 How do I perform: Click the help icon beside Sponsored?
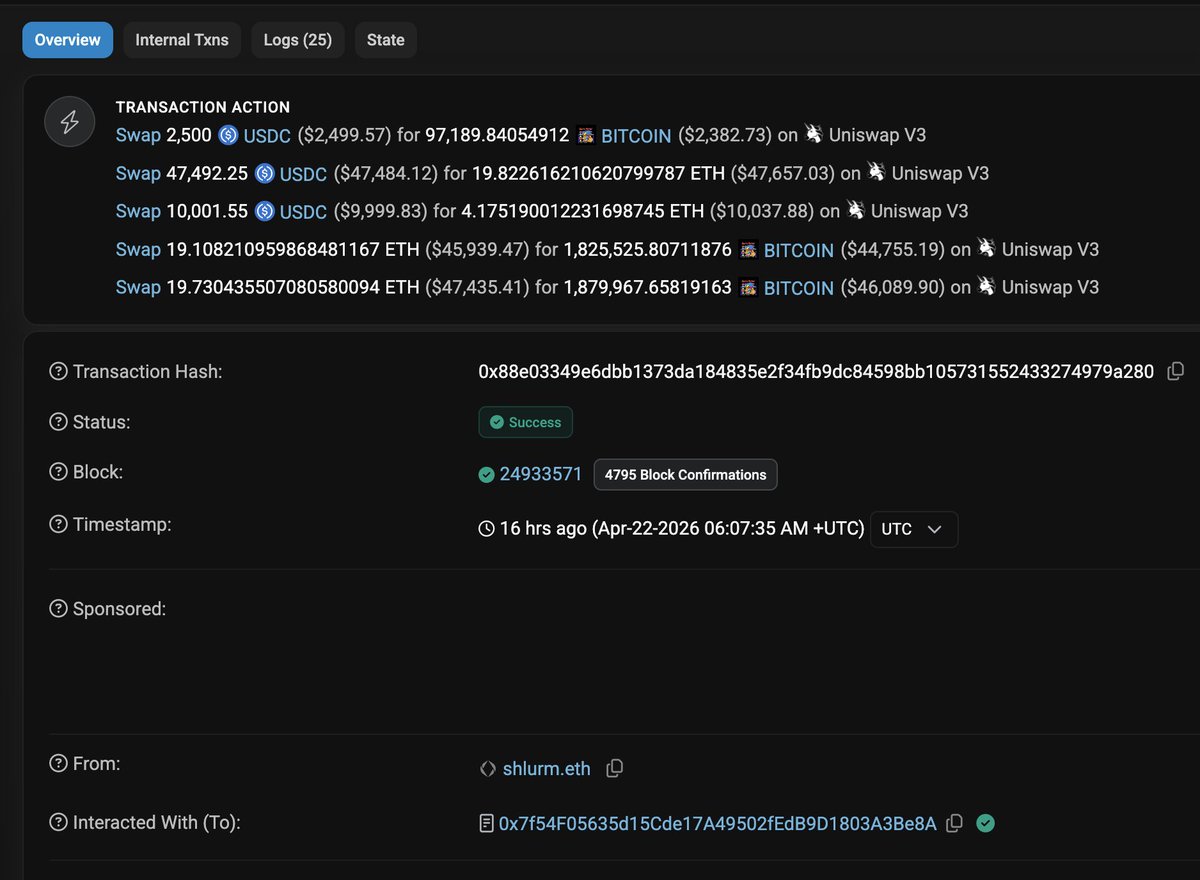click(59, 608)
